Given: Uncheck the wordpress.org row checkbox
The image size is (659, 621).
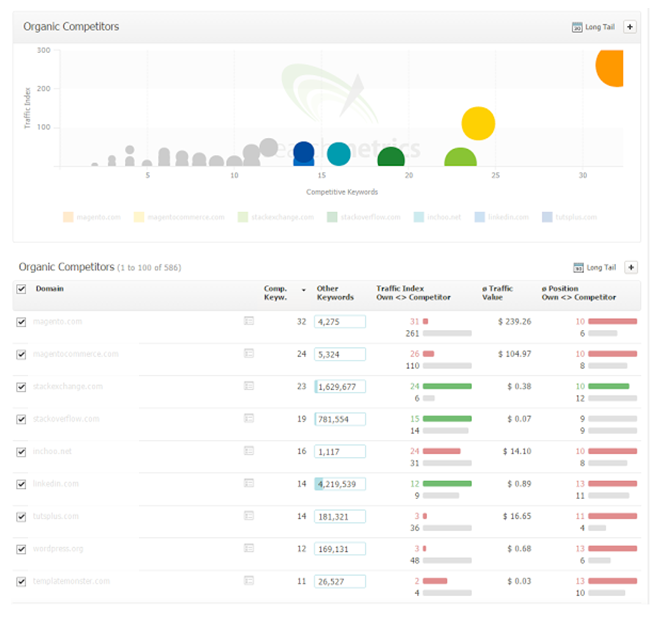Looking at the screenshot, I should pos(21,549).
